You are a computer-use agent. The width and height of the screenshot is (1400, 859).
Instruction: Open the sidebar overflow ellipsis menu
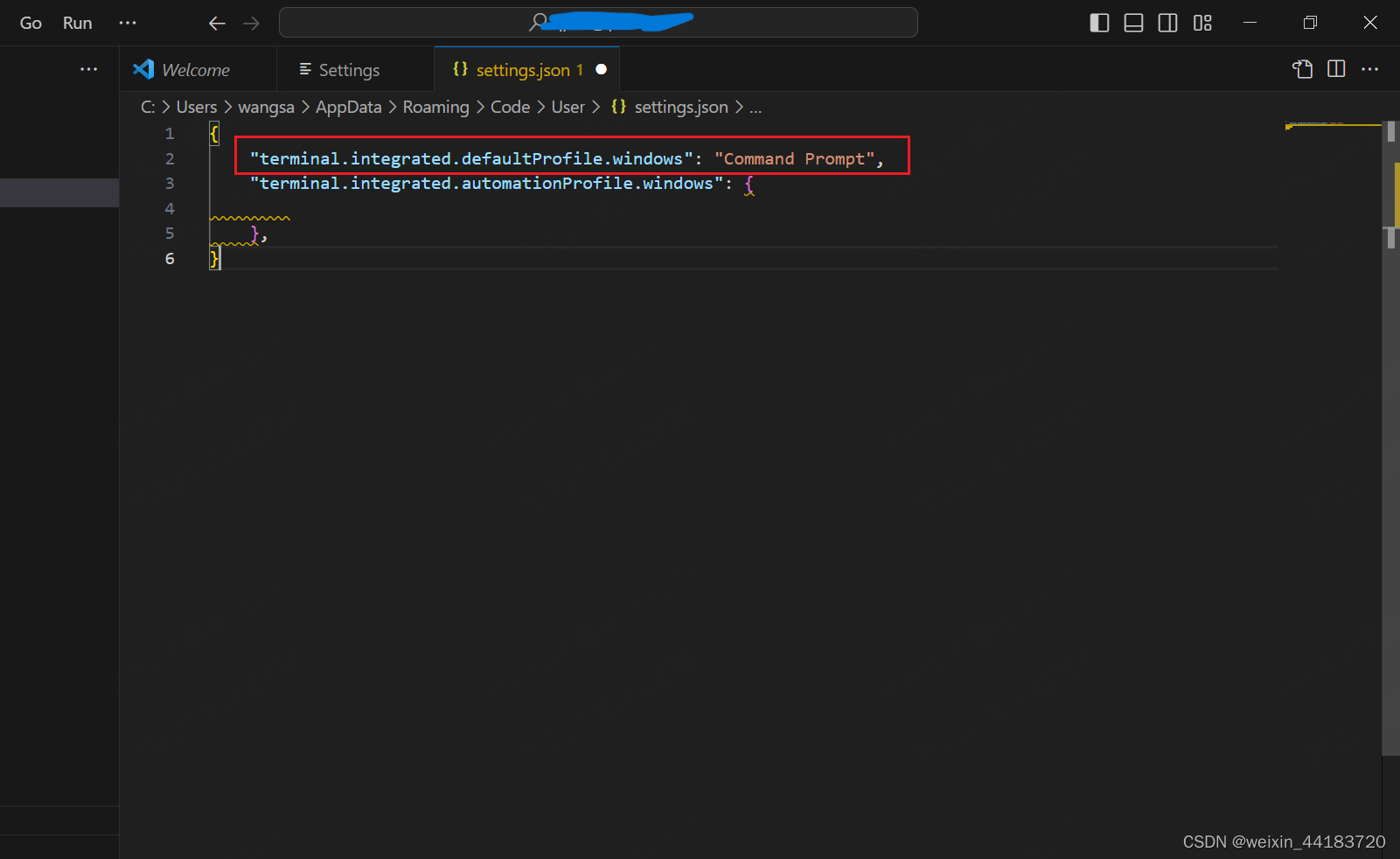88,69
